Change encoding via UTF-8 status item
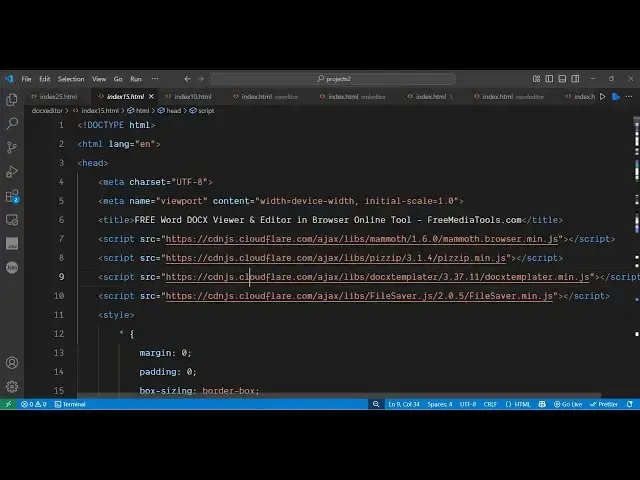This screenshot has width=640, height=480. tap(468, 404)
